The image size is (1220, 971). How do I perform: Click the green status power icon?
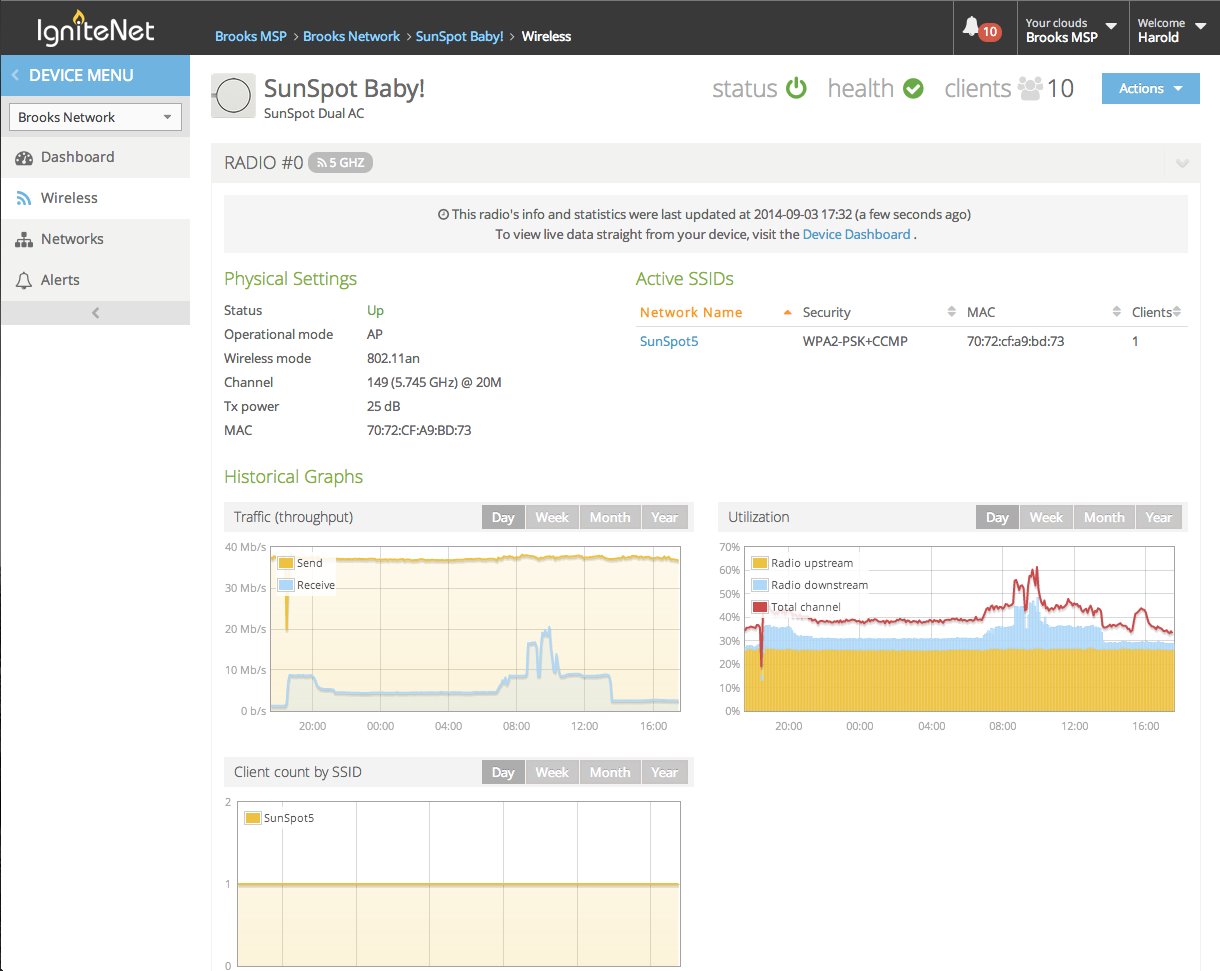point(796,89)
